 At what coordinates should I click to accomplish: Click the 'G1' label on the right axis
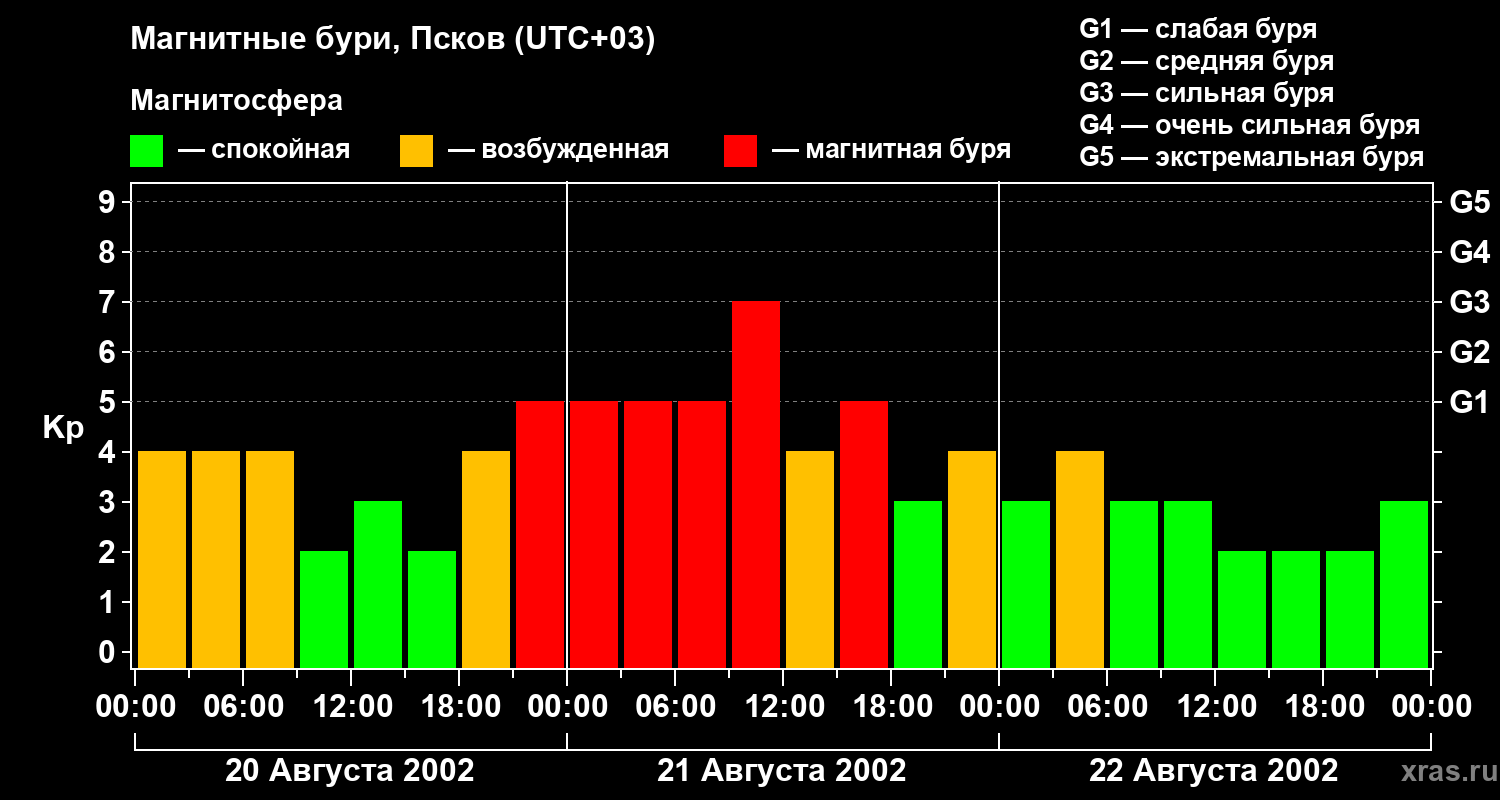1469,402
